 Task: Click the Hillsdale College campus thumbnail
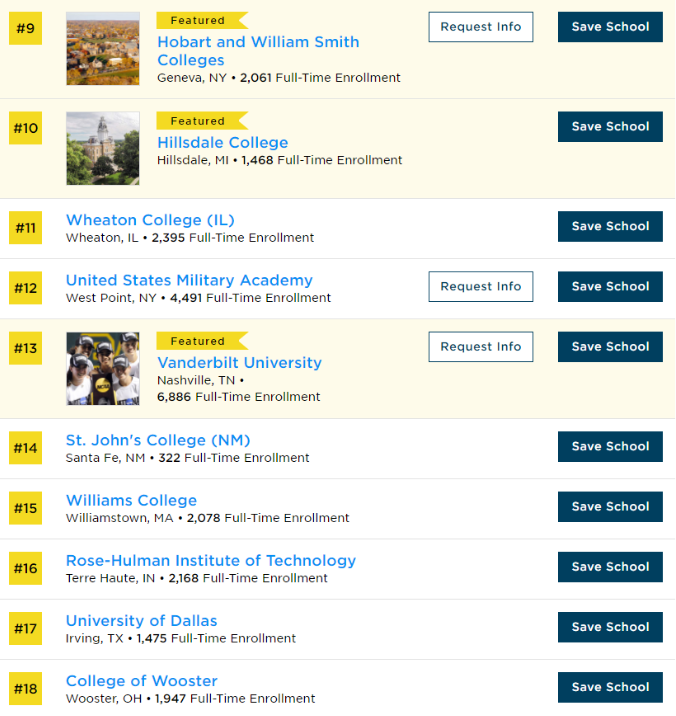(103, 148)
